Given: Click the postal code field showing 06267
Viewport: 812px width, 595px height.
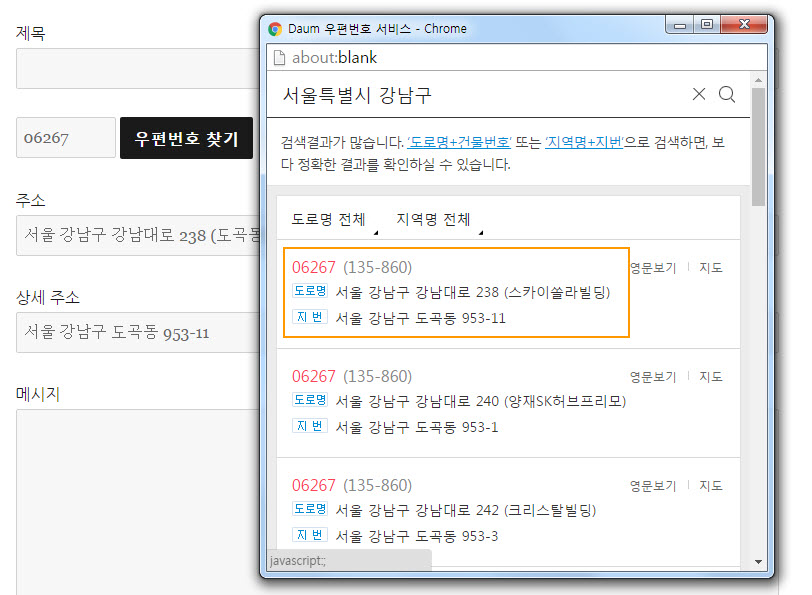Looking at the screenshot, I should coord(66,138).
